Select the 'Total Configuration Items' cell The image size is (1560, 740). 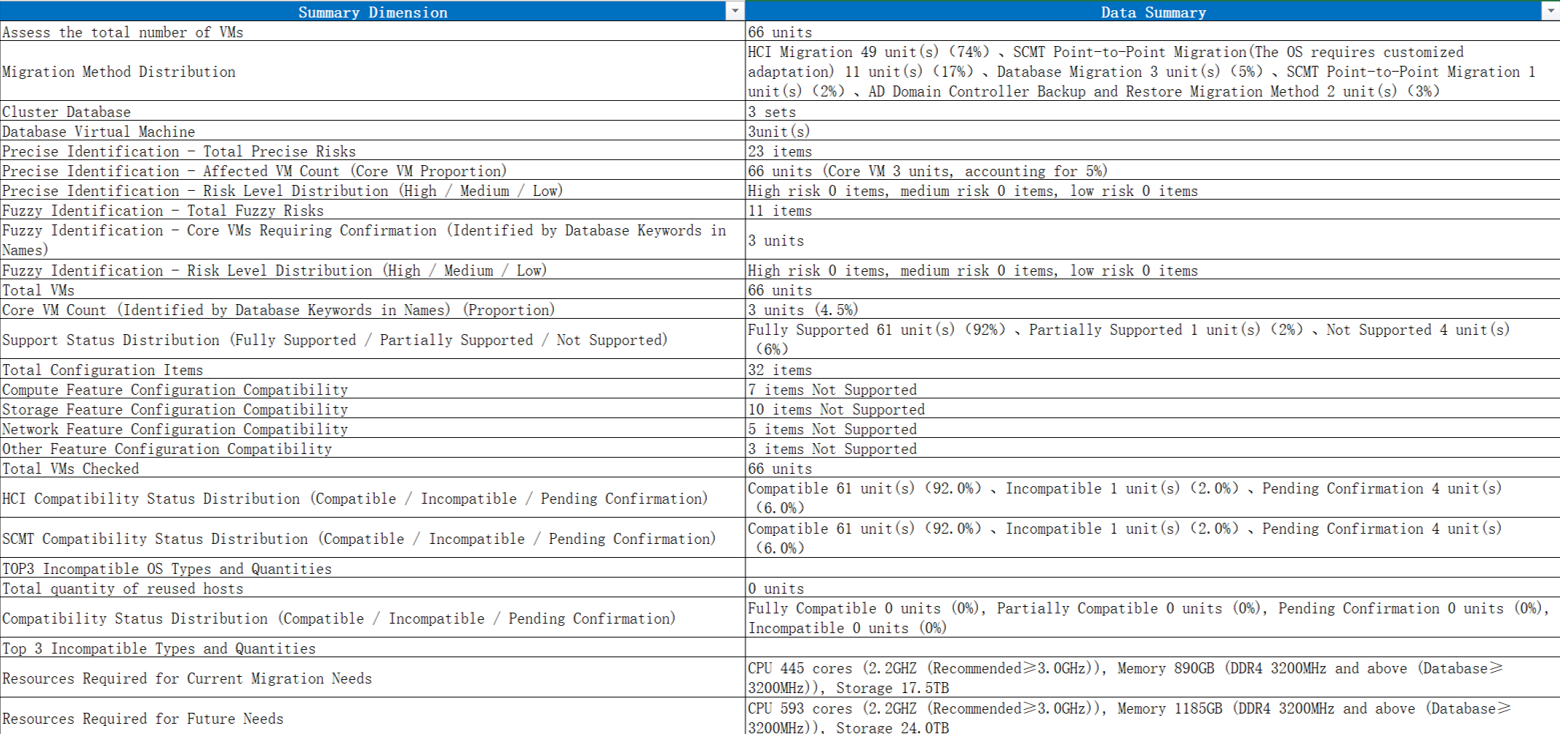pos(372,370)
